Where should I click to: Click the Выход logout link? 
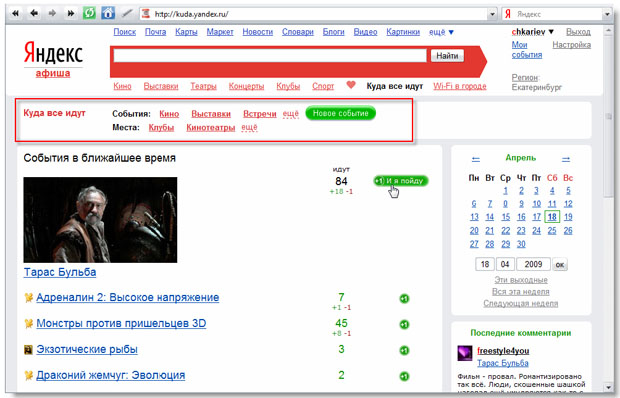click(x=578, y=32)
